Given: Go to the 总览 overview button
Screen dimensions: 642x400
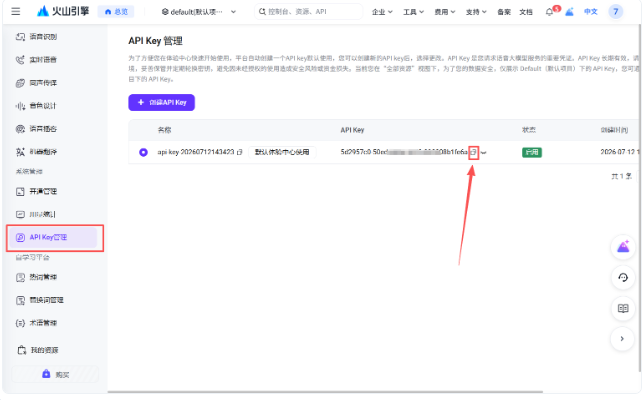Looking at the screenshot, I should (x=116, y=12).
